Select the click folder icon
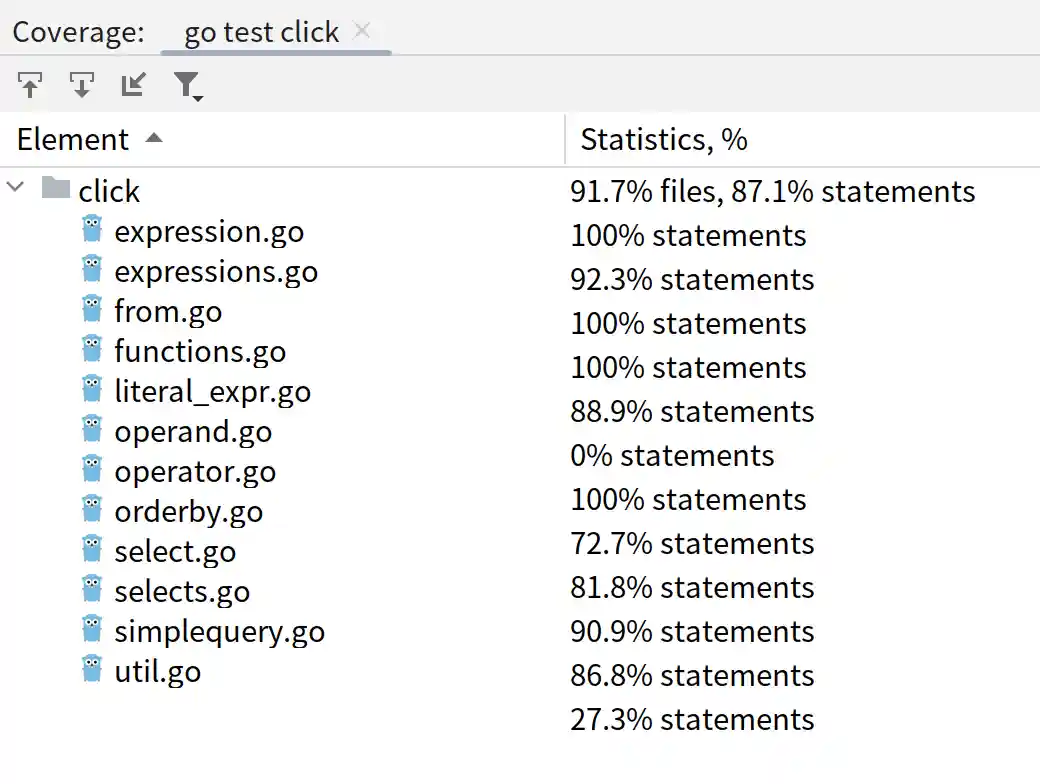 click(x=56, y=187)
